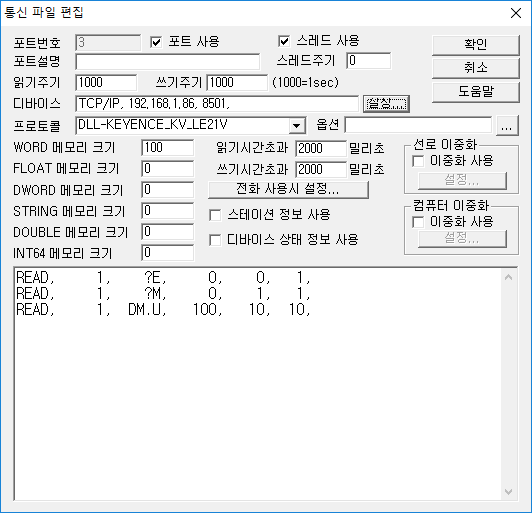Select the WORD 메모리 크기 field

tap(168, 148)
